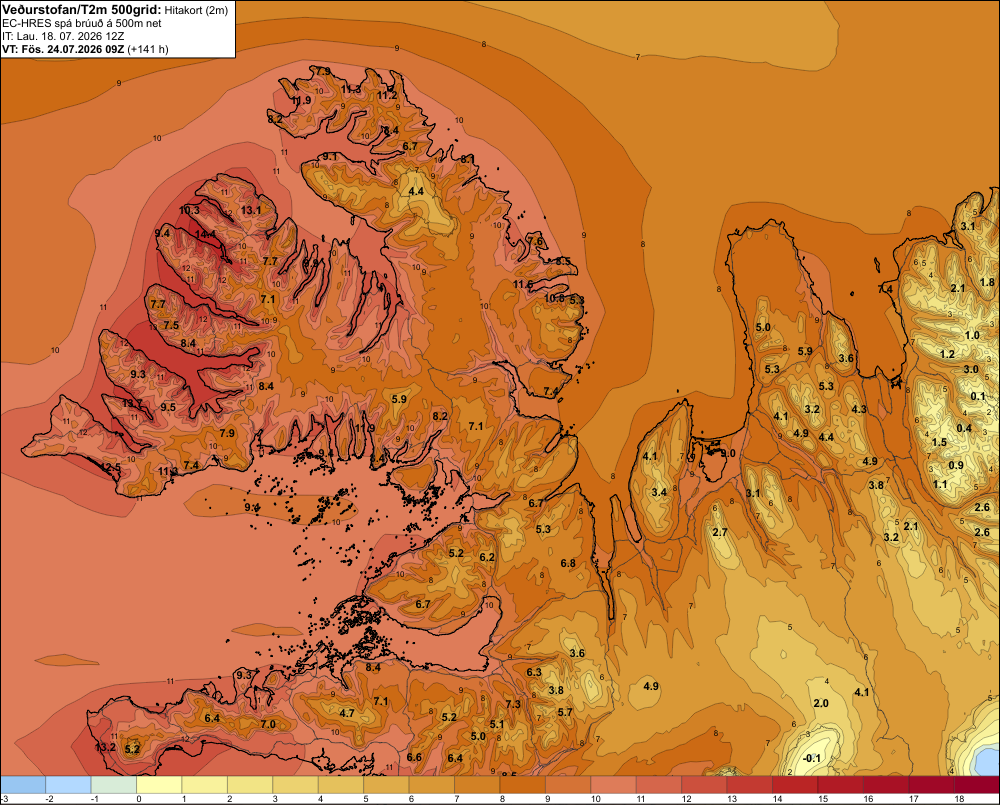Click the highland value '0.1'
The height and width of the screenshot is (805, 1000).
click(x=978, y=396)
